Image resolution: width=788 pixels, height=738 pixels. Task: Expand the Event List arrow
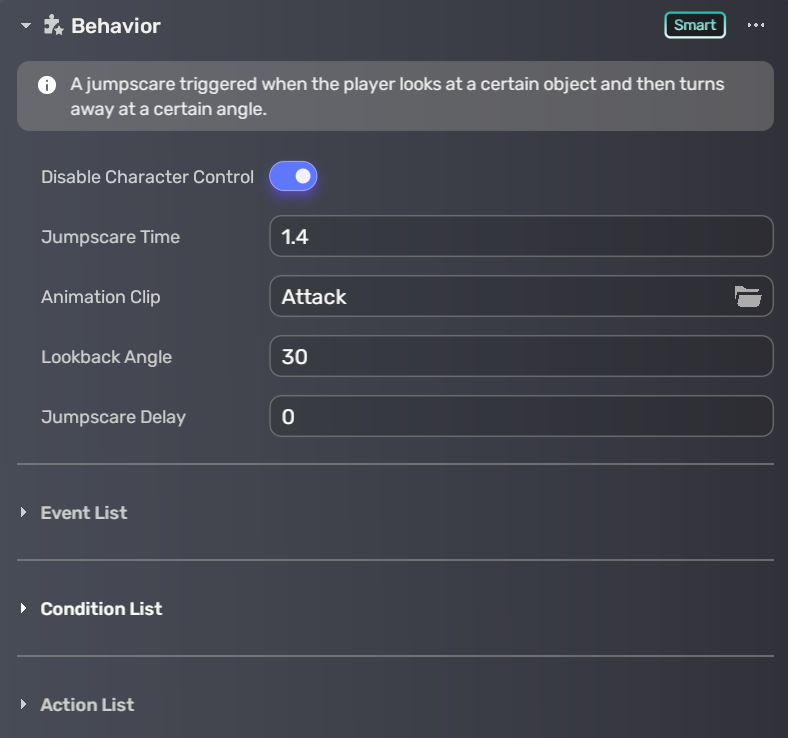pyautogui.click(x=24, y=513)
